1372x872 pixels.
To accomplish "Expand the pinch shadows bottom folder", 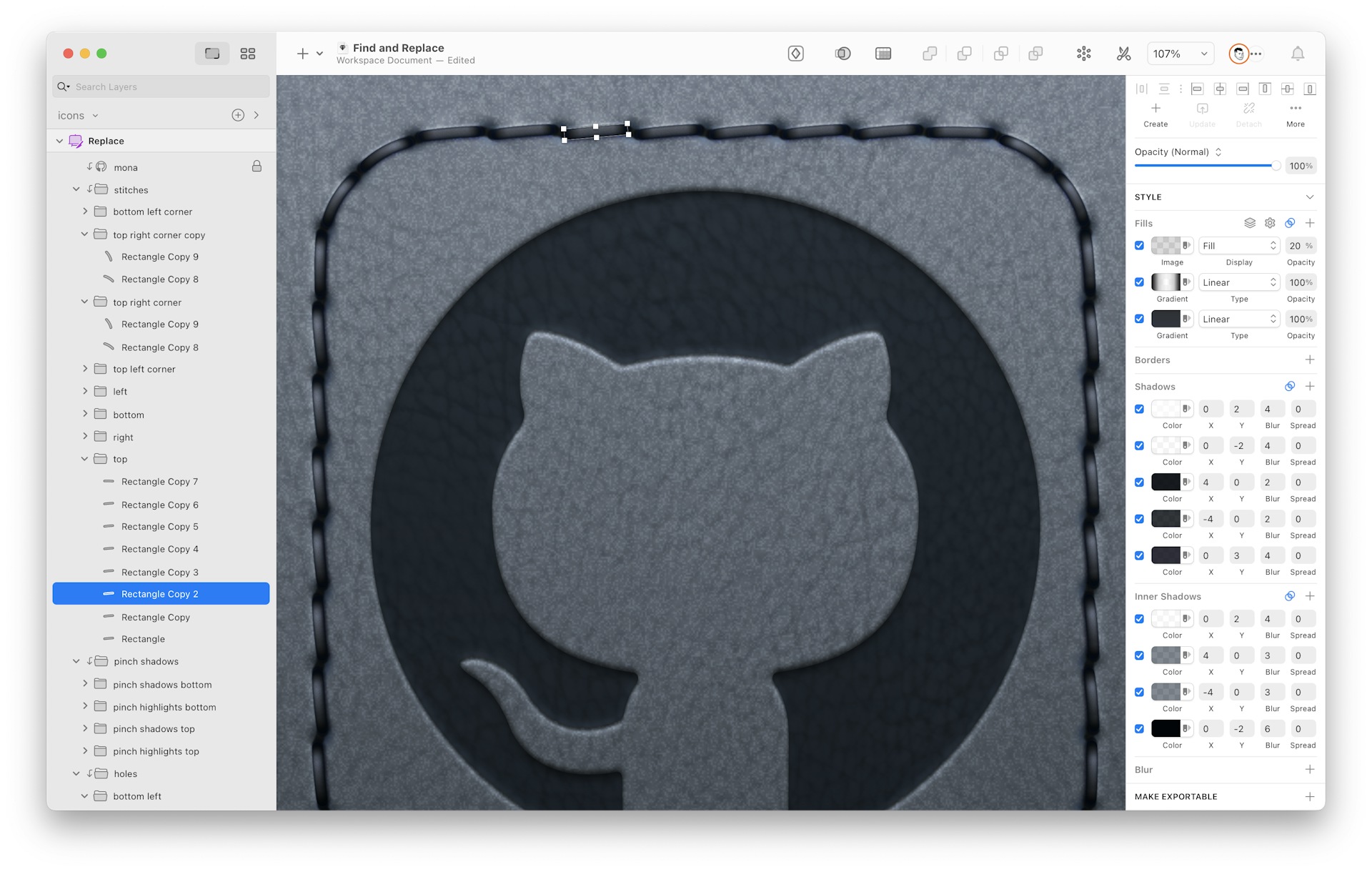I will click(x=85, y=684).
